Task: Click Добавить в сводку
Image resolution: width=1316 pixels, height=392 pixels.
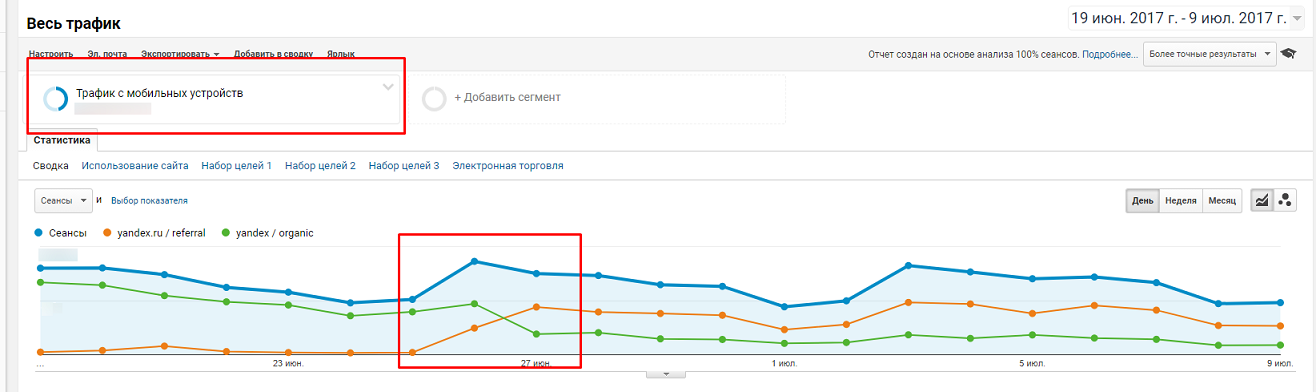Action: pos(273,54)
